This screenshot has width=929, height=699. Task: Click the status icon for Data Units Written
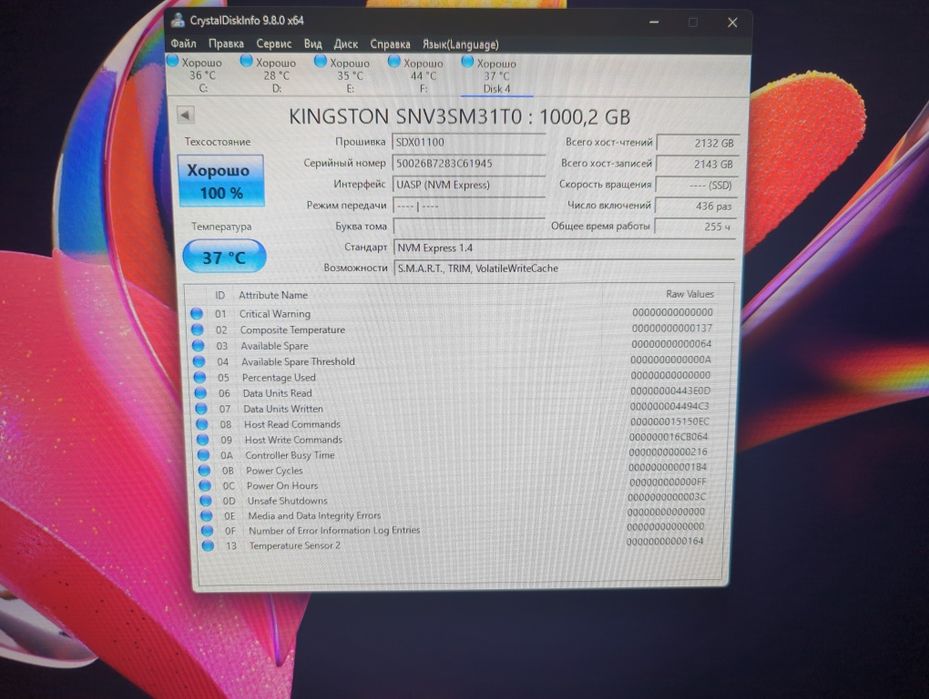(201, 409)
